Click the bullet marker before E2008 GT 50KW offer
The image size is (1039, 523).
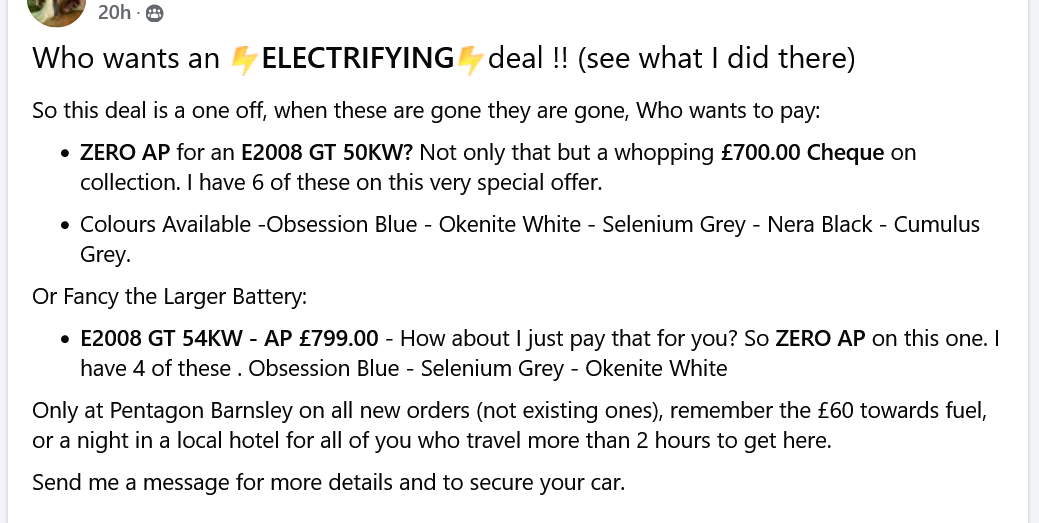tap(66, 154)
